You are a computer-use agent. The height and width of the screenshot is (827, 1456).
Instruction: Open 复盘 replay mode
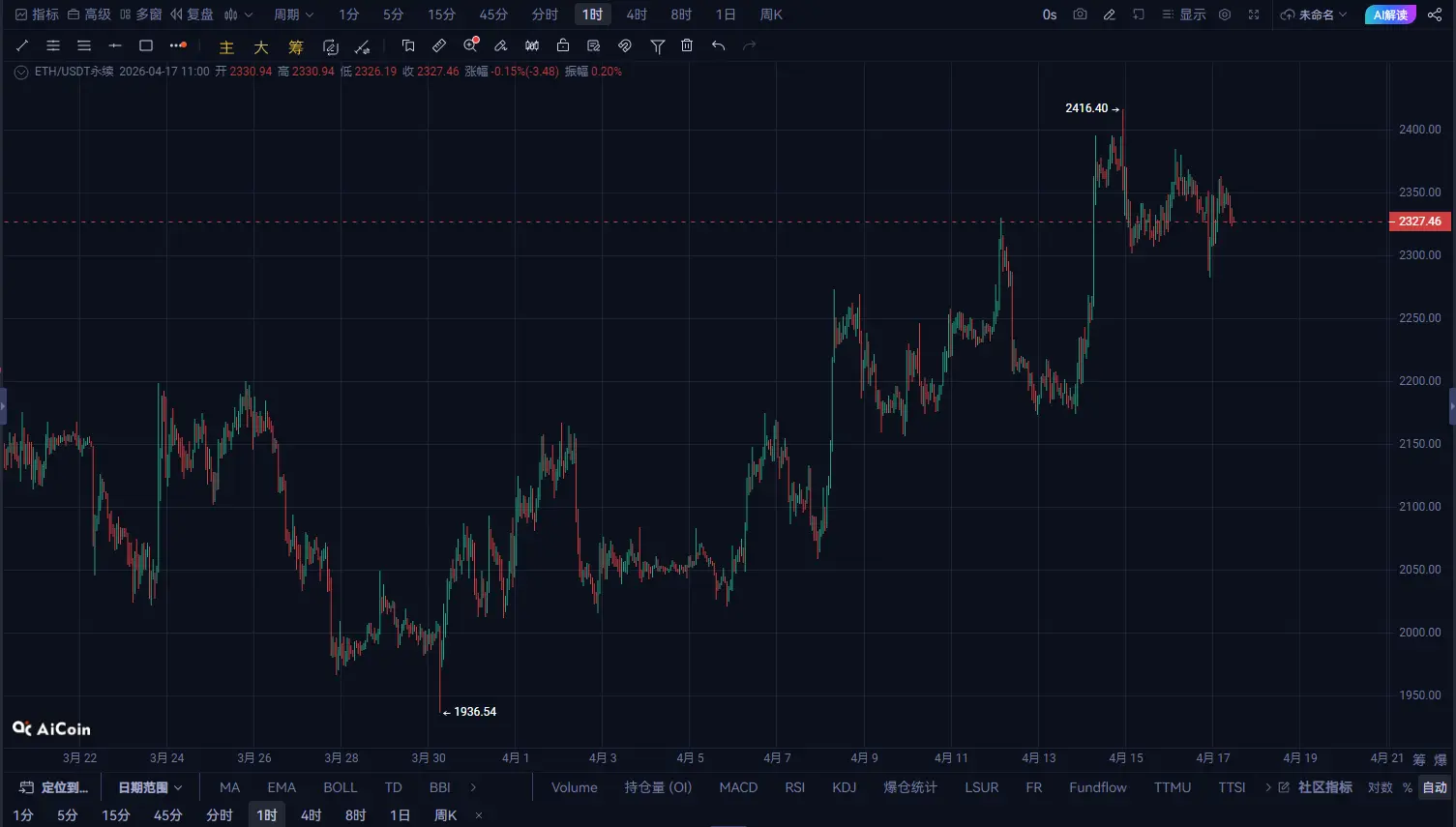pyautogui.click(x=192, y=15)
